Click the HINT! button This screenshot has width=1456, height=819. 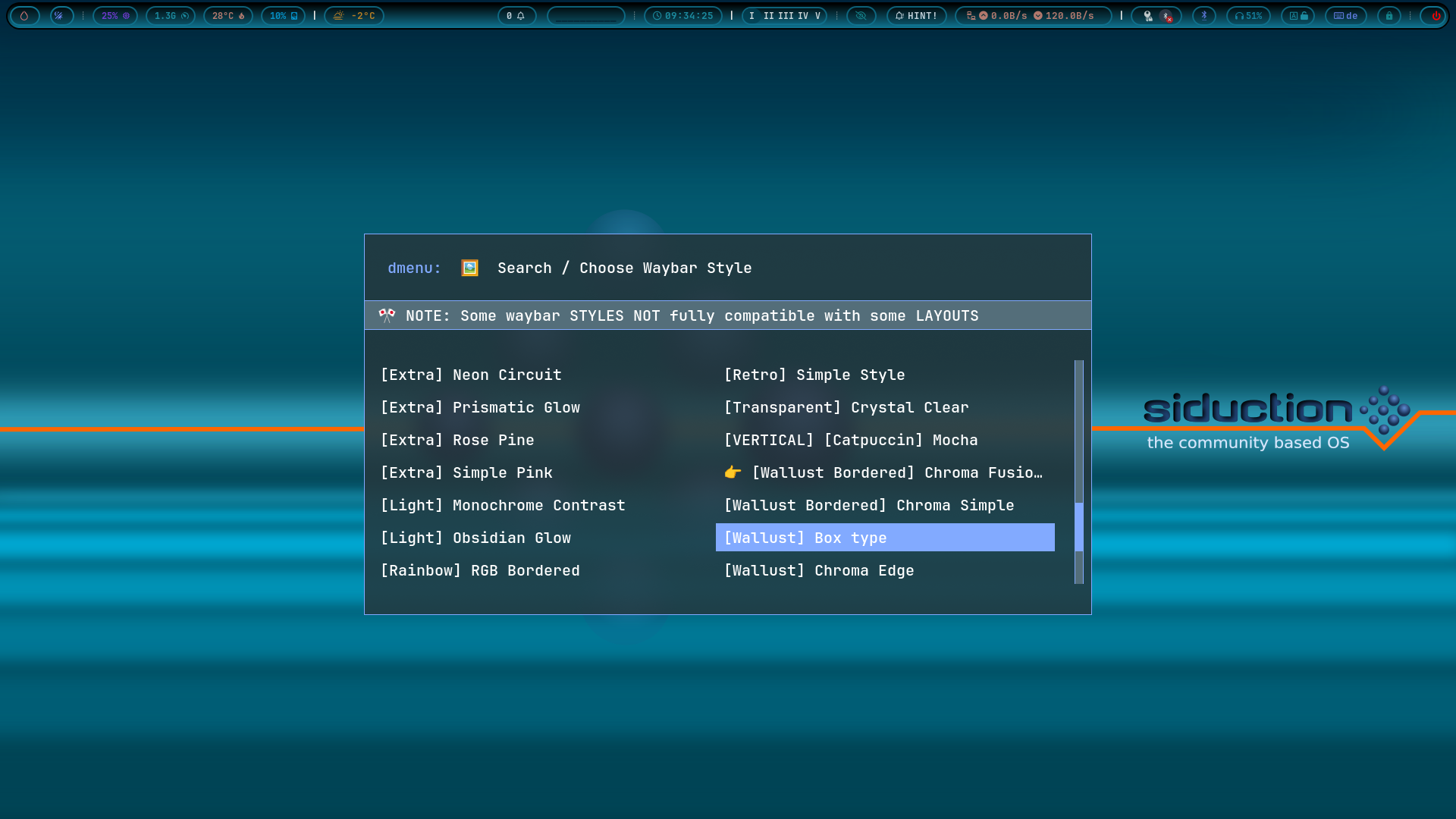pos(916,16)
